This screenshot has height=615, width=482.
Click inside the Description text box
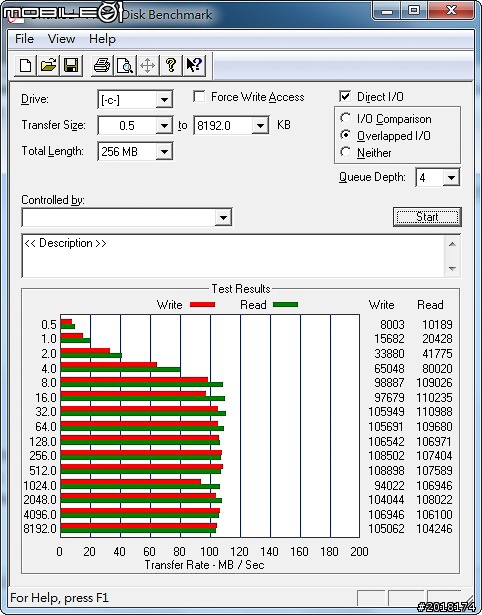coord(233,256)
